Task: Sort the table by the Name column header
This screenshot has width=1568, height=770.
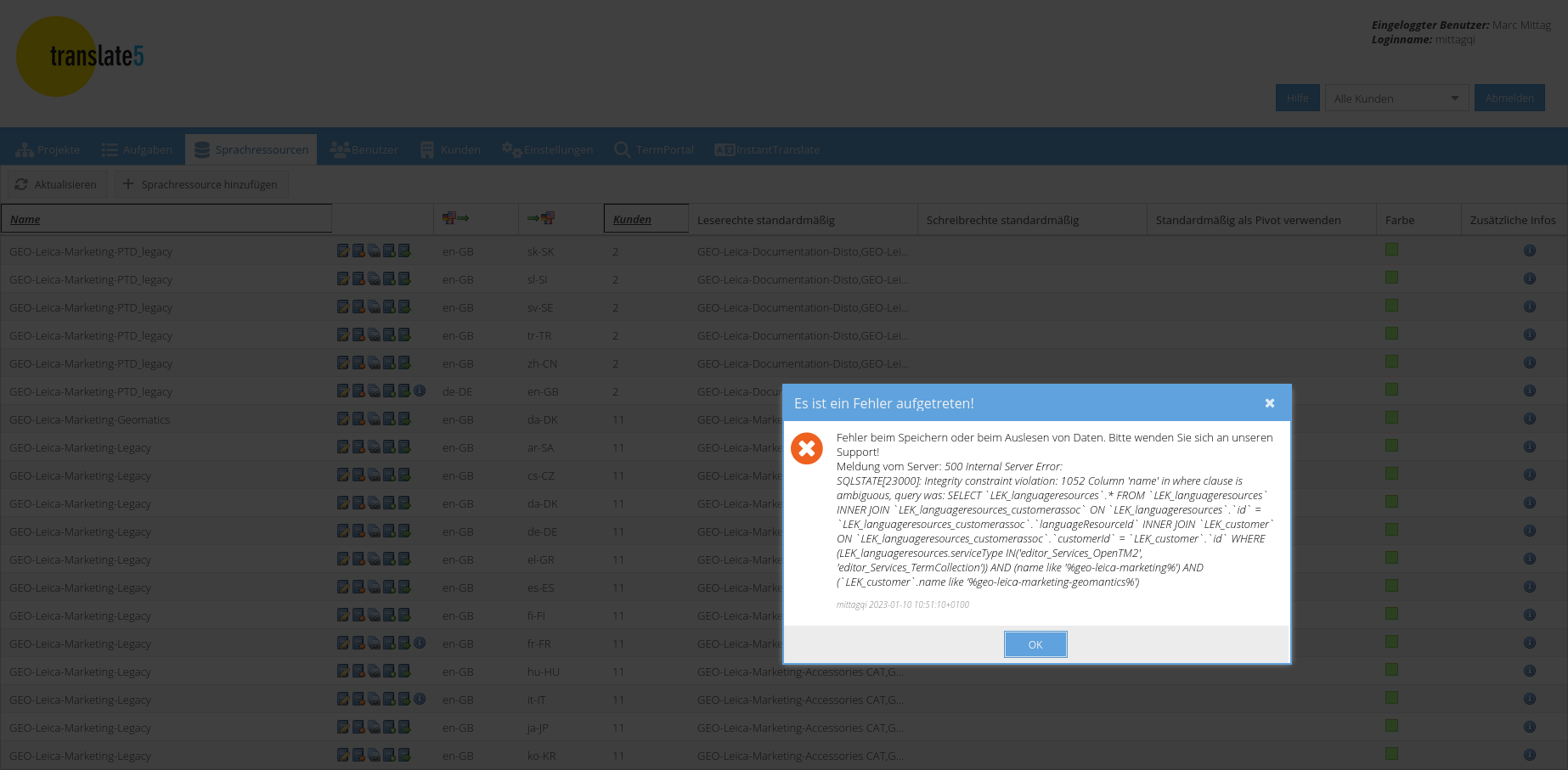Action: 25,219
